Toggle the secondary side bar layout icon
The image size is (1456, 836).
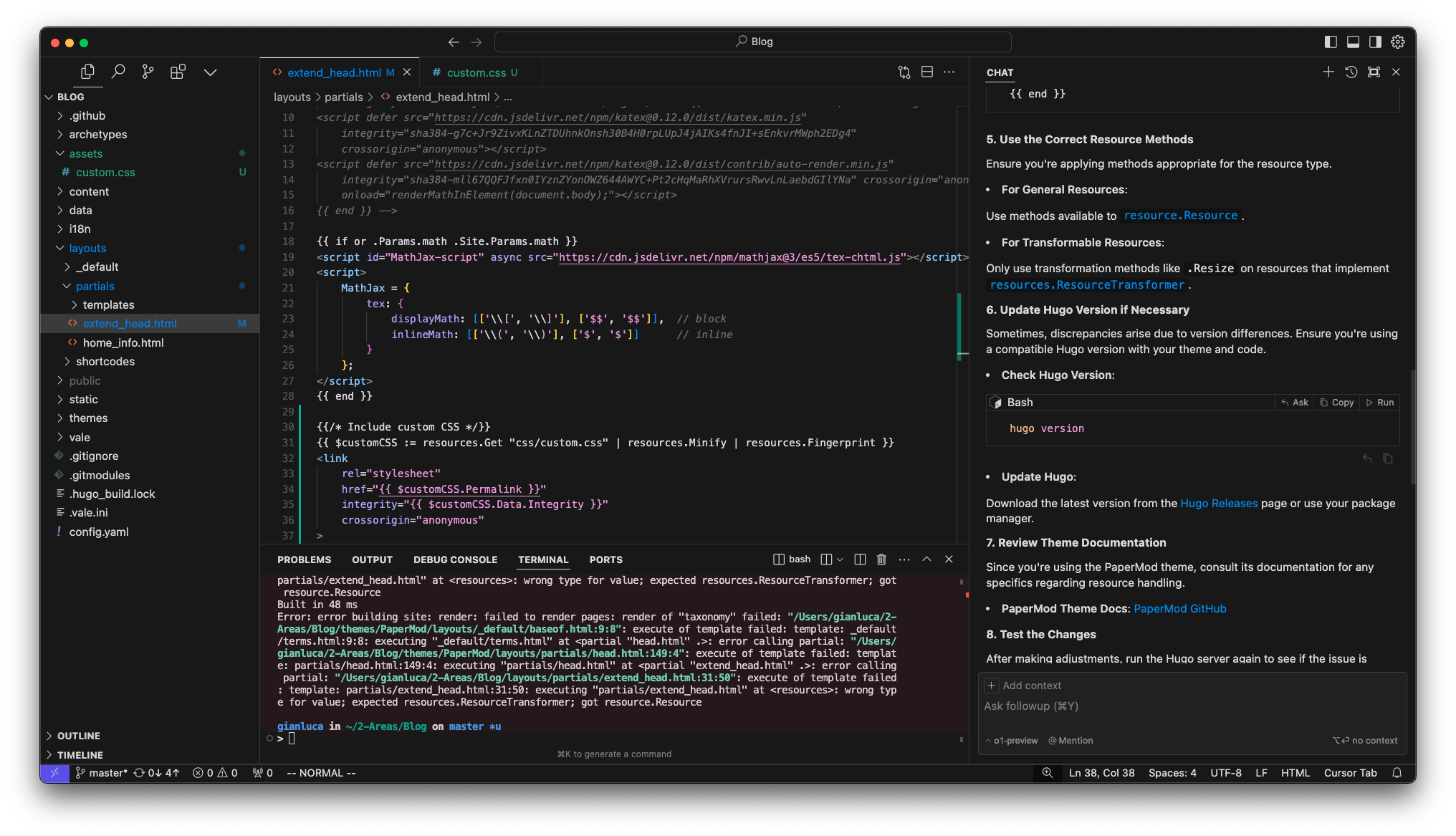[1375, 42]
